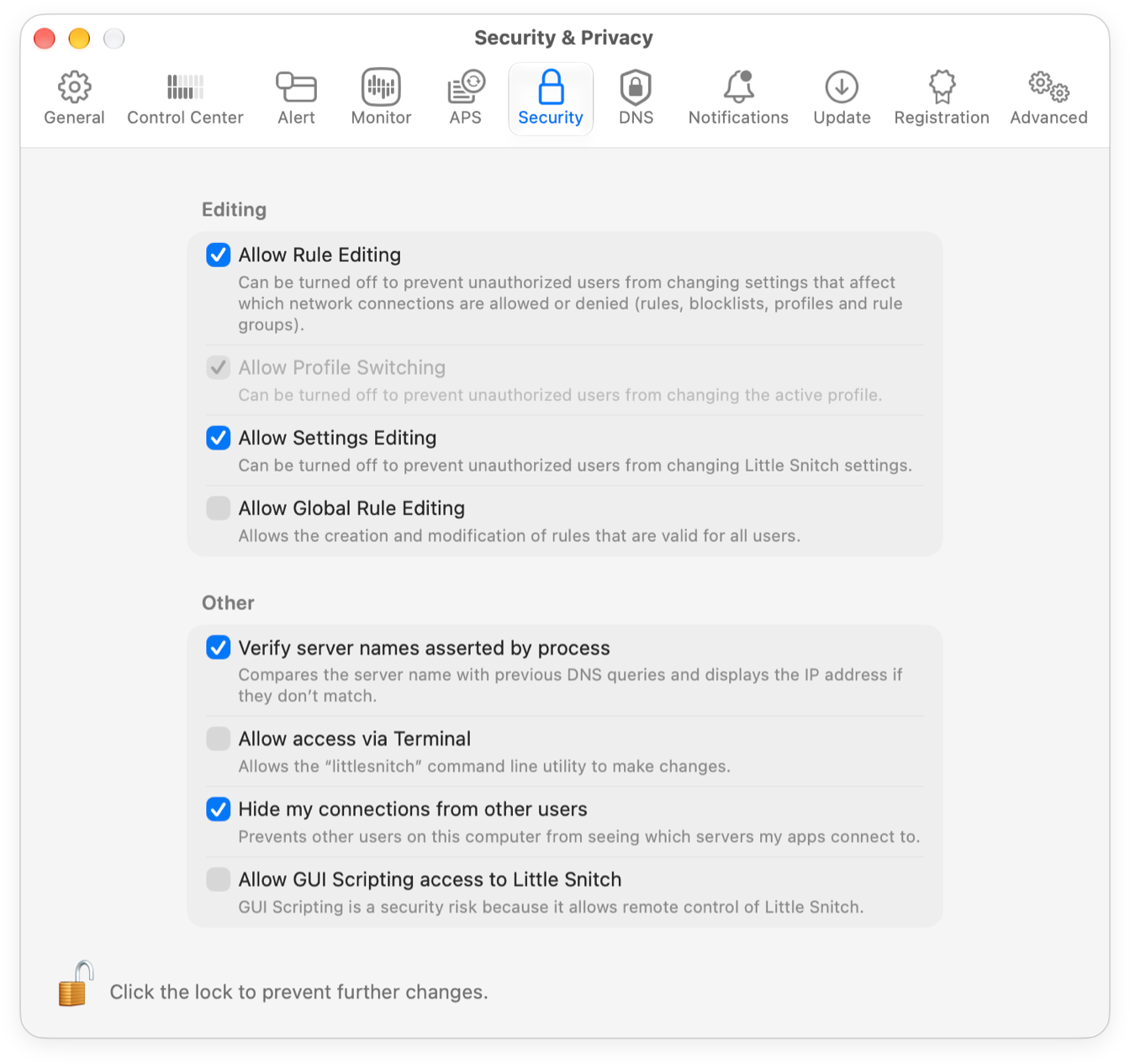The height and width of the screenshot is (1064, 1130).
Task: Click the 'Control Center' tab label
Action: pyautogui.click(x=185, y=118)
